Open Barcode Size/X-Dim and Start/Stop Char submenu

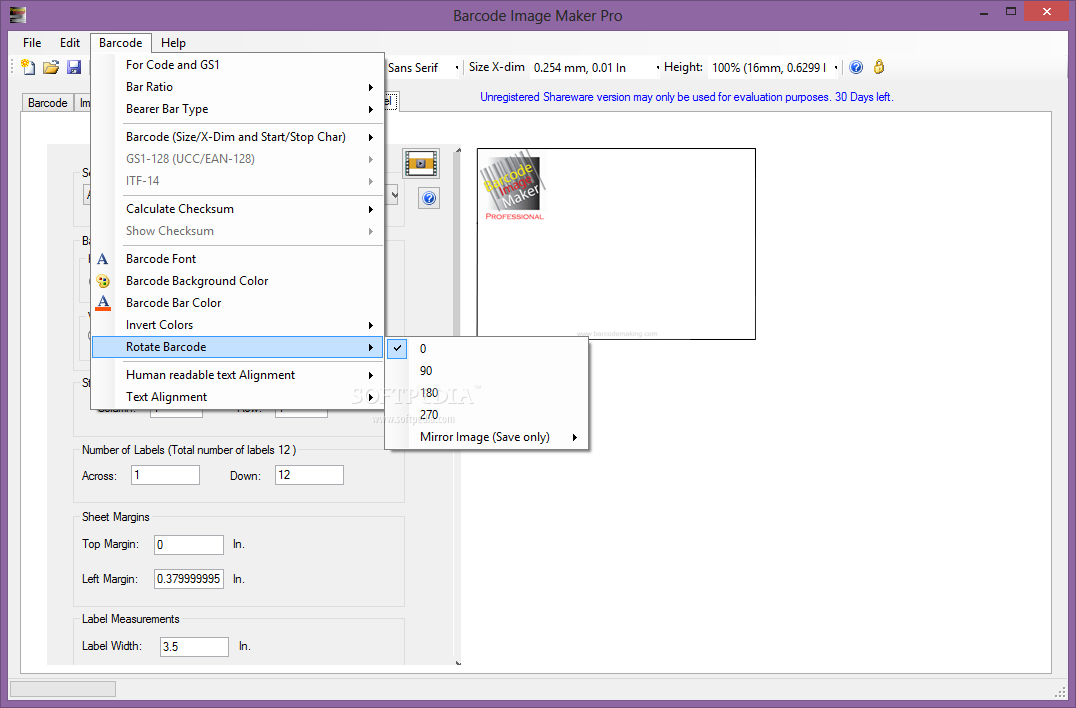click(237, 137)
